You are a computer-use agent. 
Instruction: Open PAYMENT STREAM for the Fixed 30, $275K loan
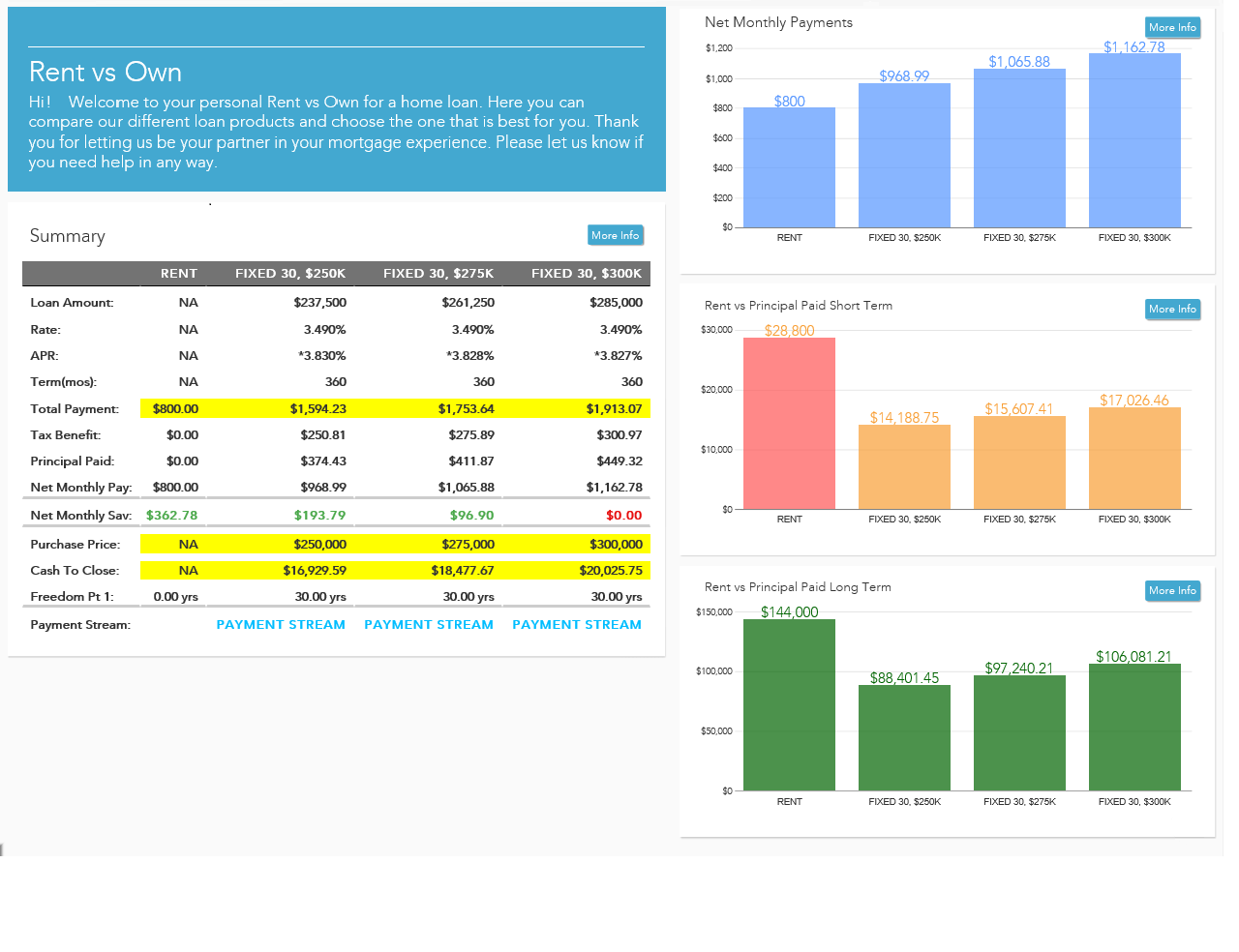click(x=429, y=624)
